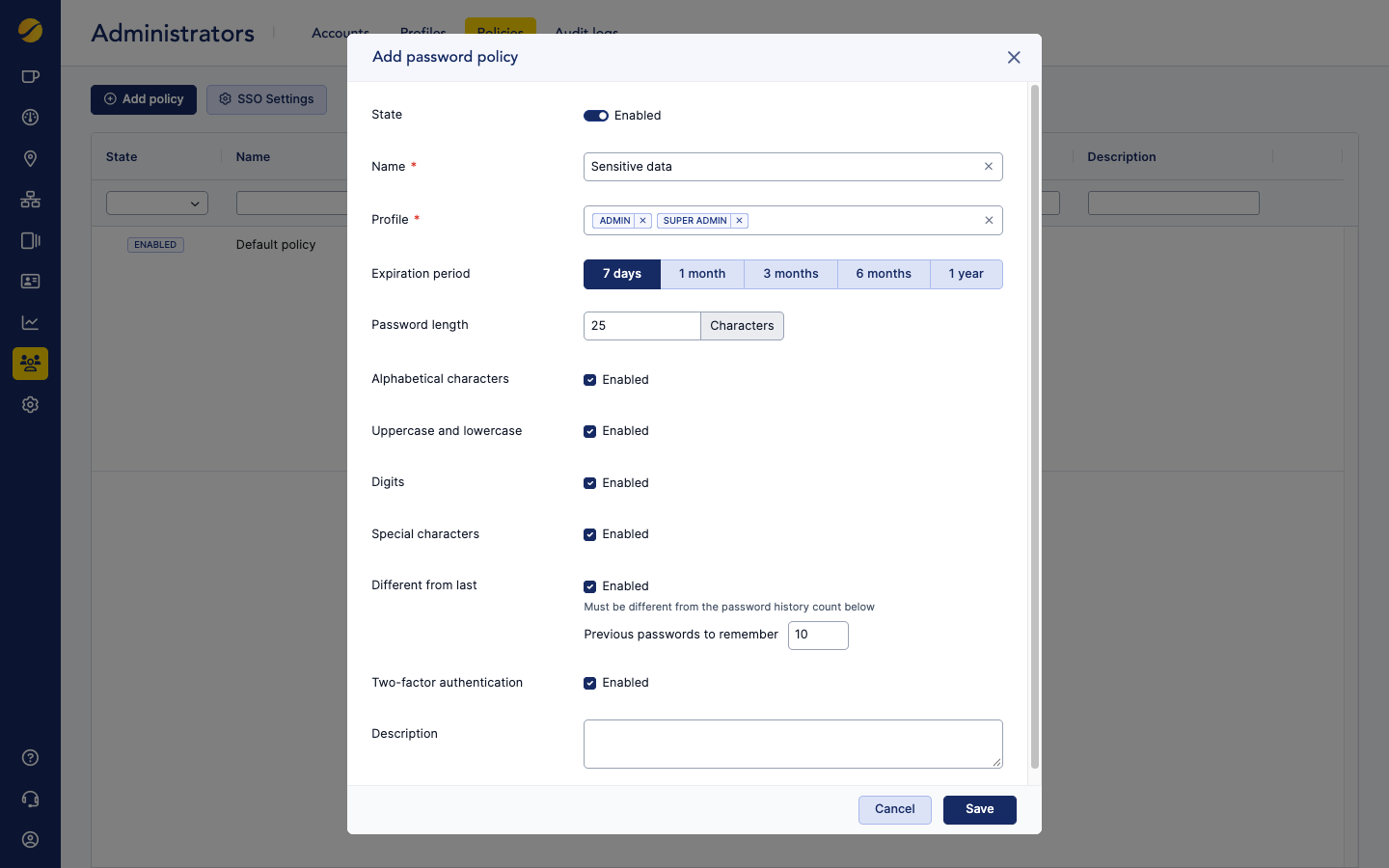Disable Two-factor authentication checkbox

tap(589, 683)
